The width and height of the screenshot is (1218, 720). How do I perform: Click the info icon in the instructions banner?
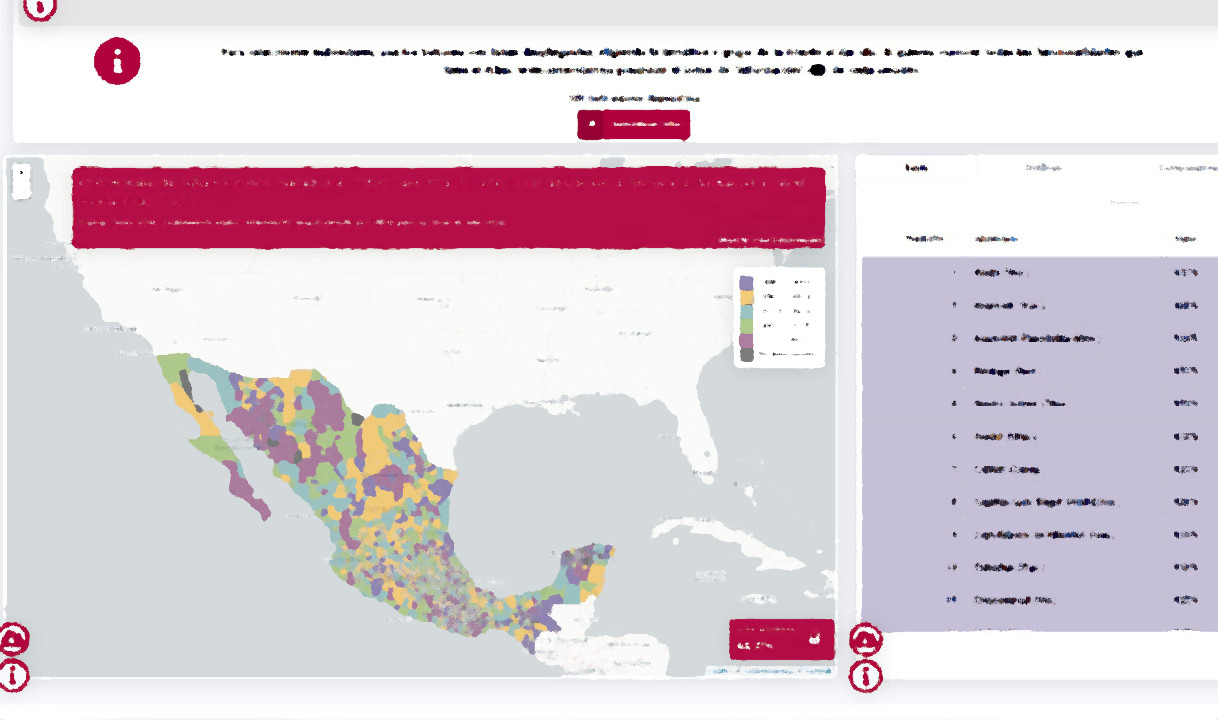point(117,61)
